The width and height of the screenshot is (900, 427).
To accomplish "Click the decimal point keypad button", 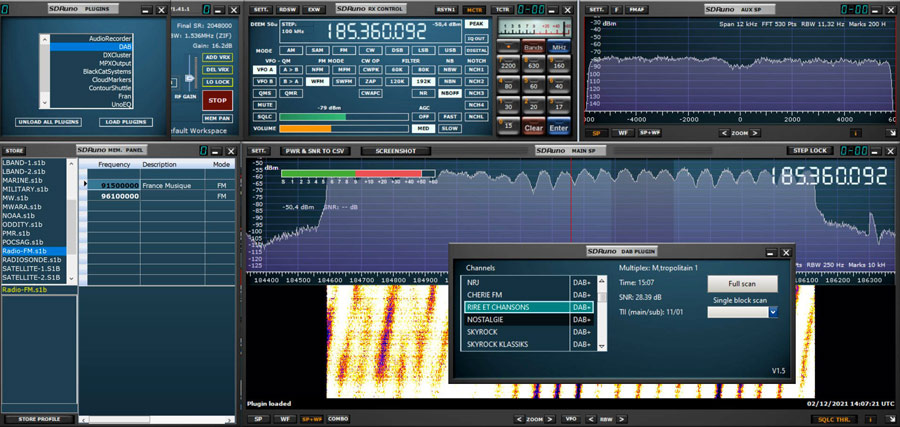I will coord(507,47).
